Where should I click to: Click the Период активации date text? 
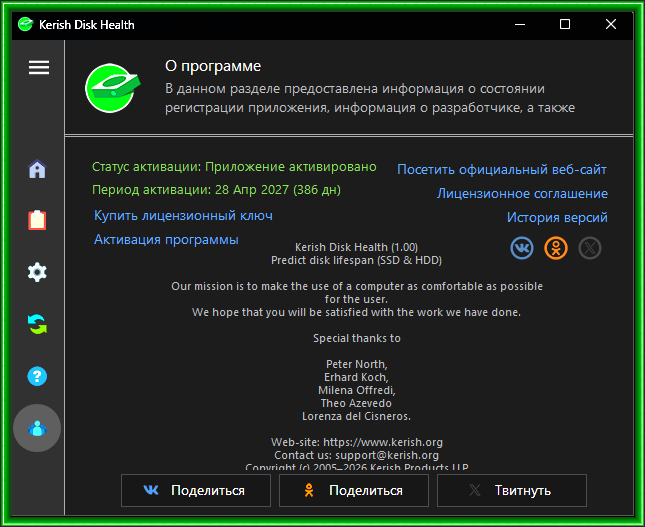tap(216, 190)
